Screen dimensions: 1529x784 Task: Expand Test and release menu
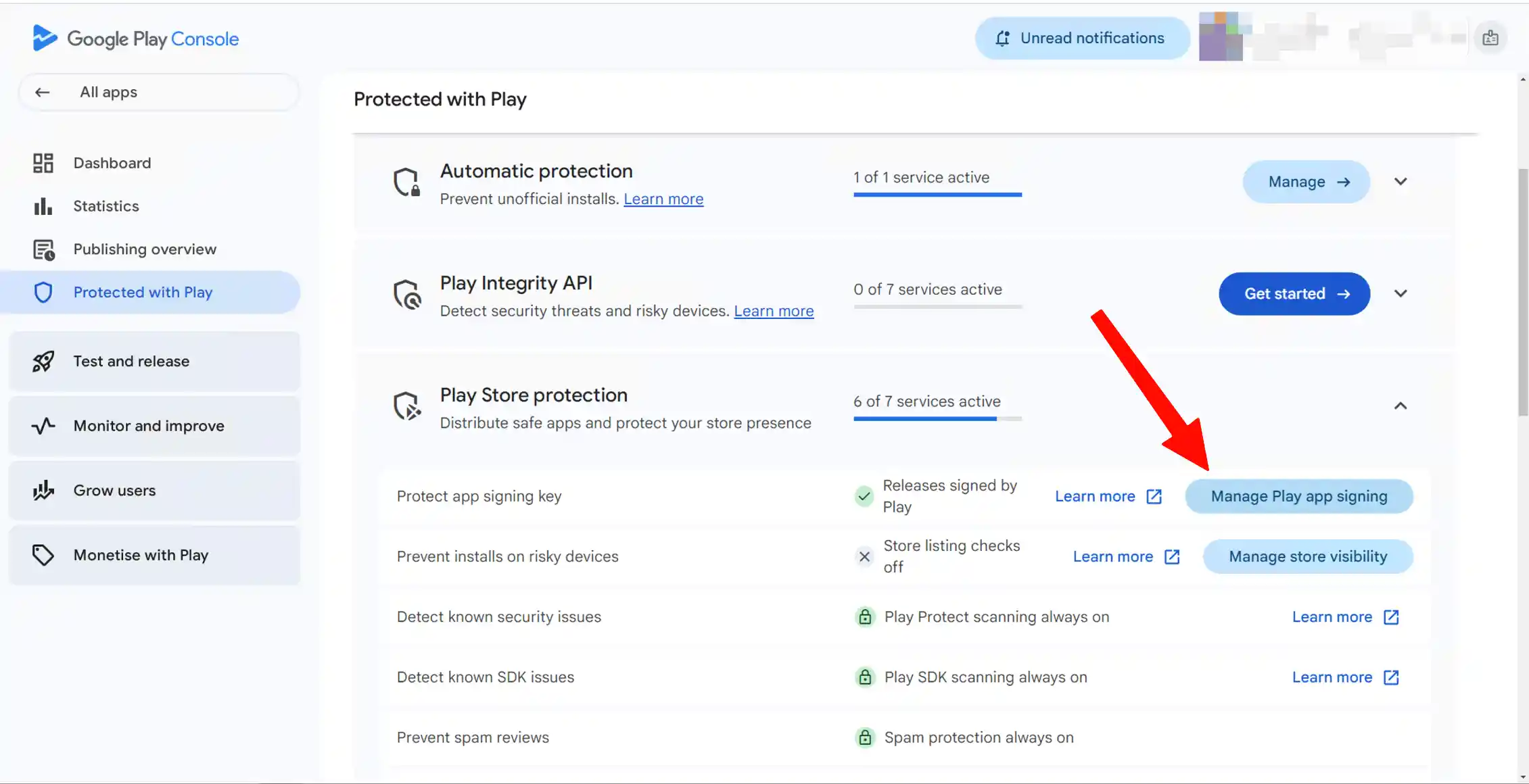click(154, 362)
